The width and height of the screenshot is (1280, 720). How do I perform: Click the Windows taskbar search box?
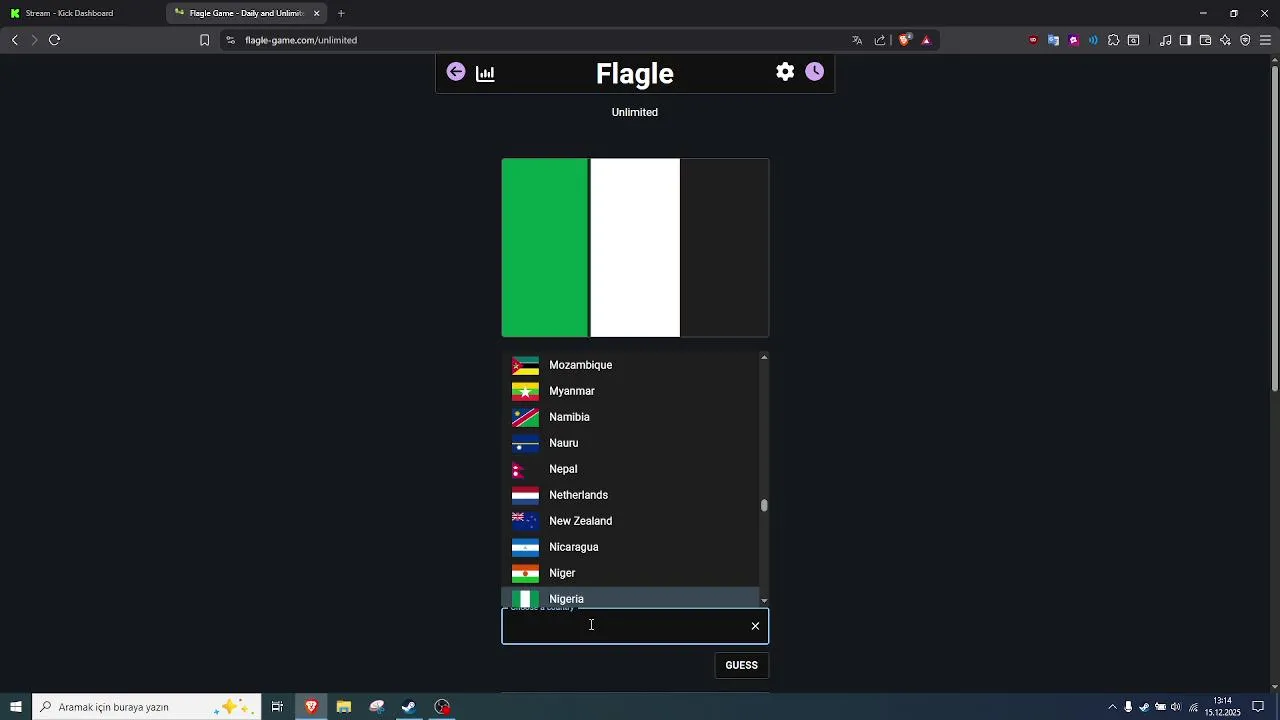pos(147,707)
